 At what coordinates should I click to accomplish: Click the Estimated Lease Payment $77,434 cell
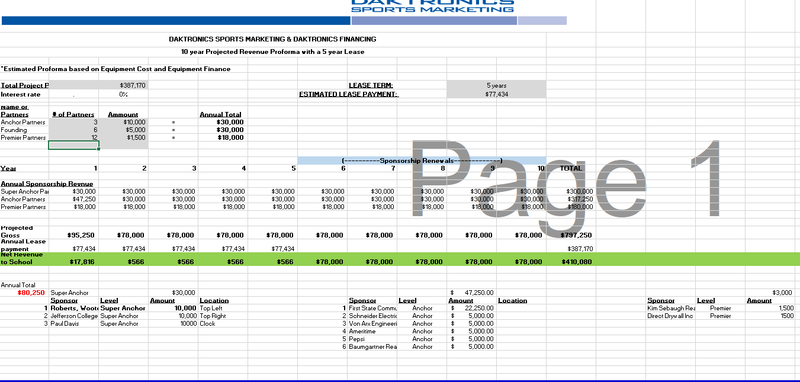[496, 94]
